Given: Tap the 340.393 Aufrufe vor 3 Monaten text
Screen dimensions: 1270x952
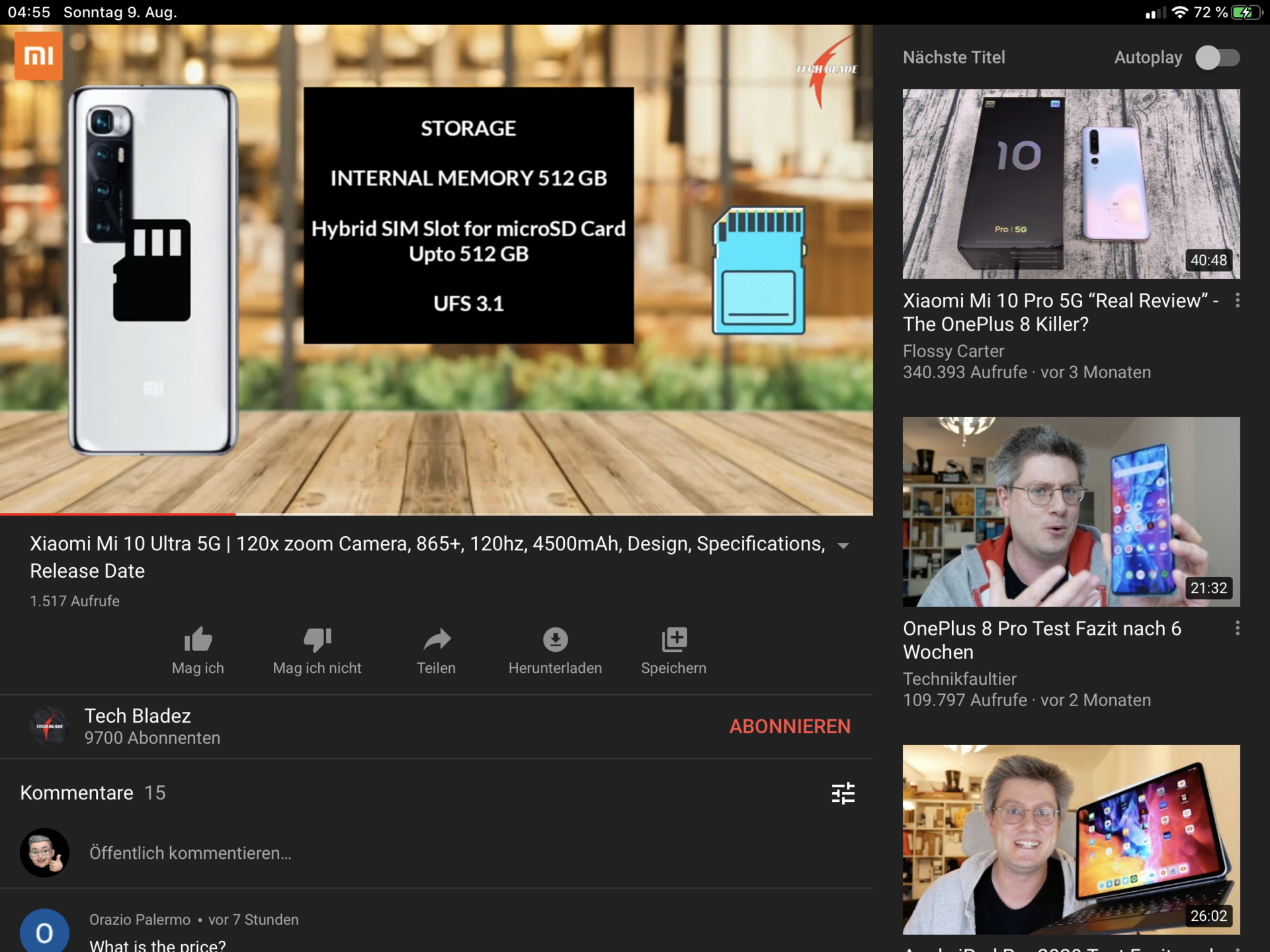Looking at the screenshot, I should [1027, 372].
